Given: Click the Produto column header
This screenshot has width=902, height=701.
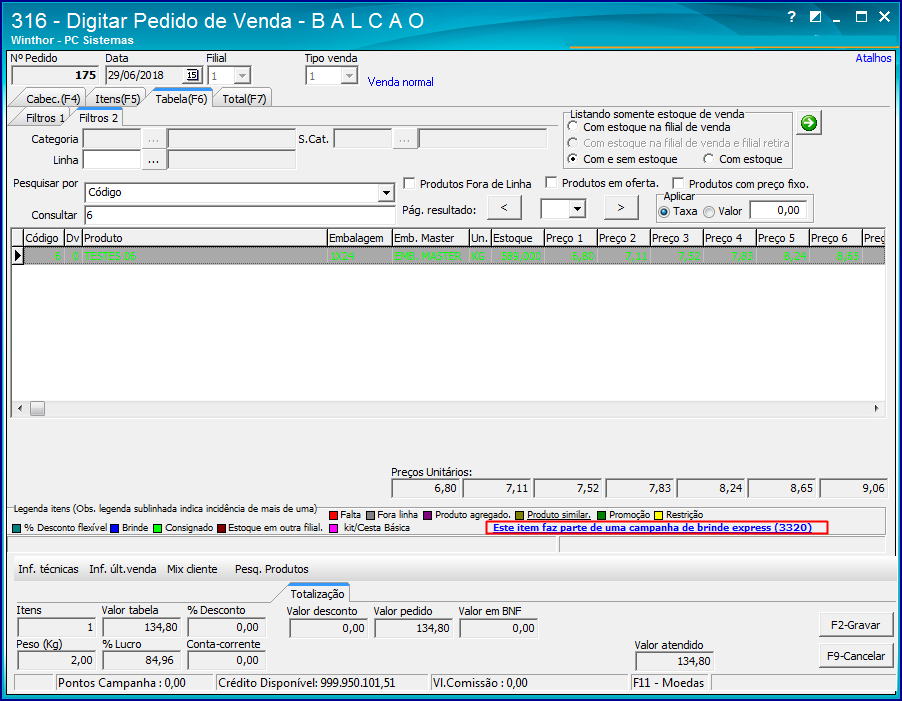Looking at the screenshot, I should (205, 238).
